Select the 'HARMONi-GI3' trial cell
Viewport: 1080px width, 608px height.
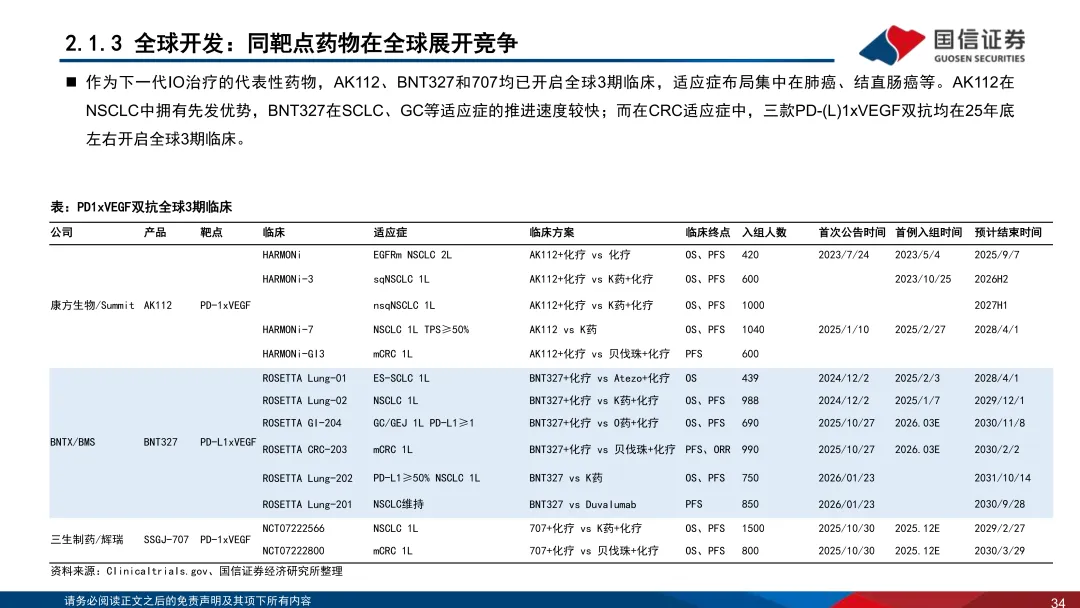coord(293,354)
